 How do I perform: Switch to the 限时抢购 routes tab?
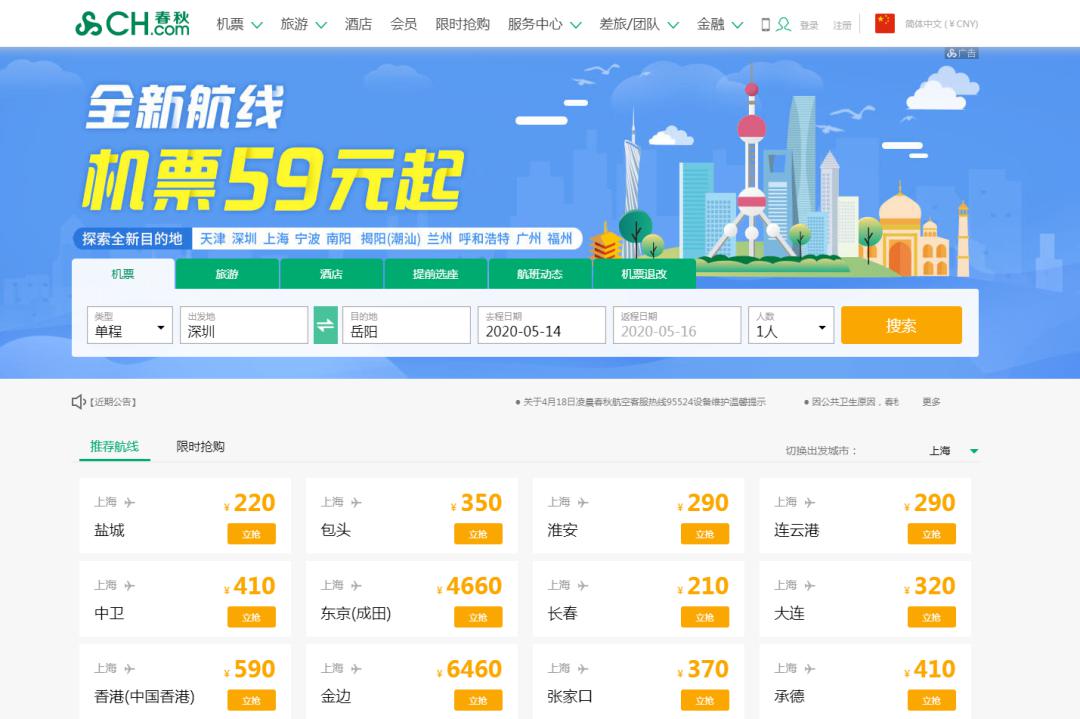[x=200, y=446]
